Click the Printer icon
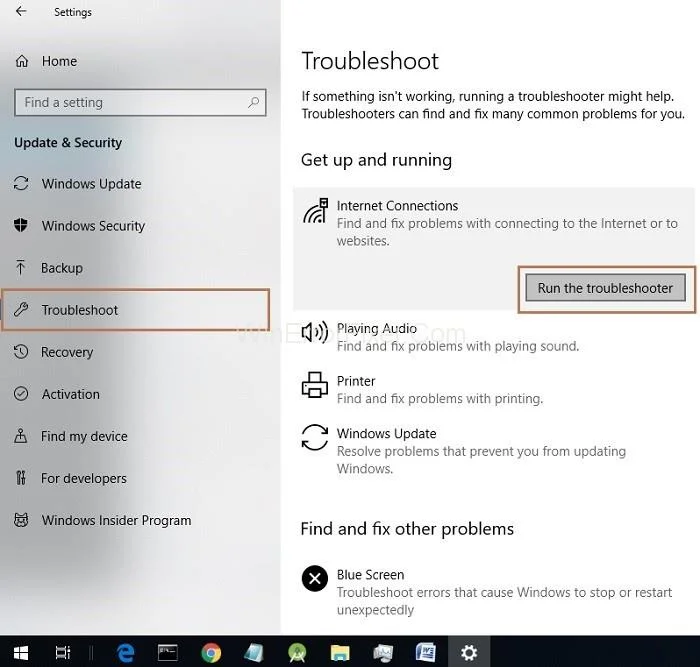 click(x=315, y=385)
